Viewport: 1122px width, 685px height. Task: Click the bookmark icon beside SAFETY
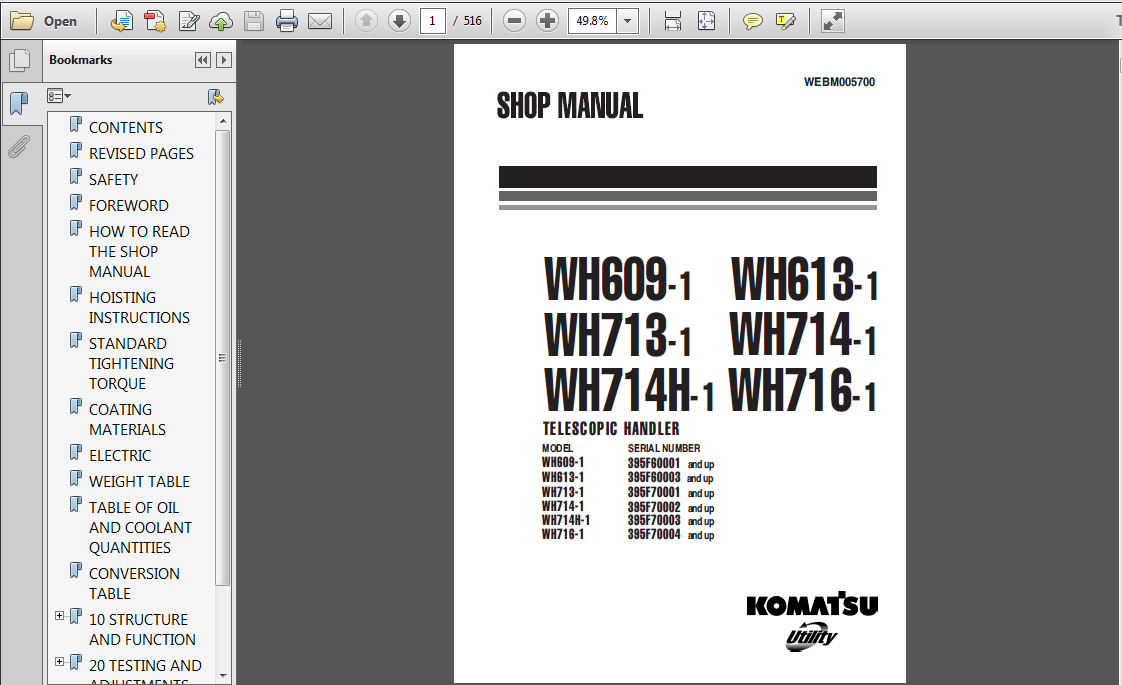tap(75, 177)
